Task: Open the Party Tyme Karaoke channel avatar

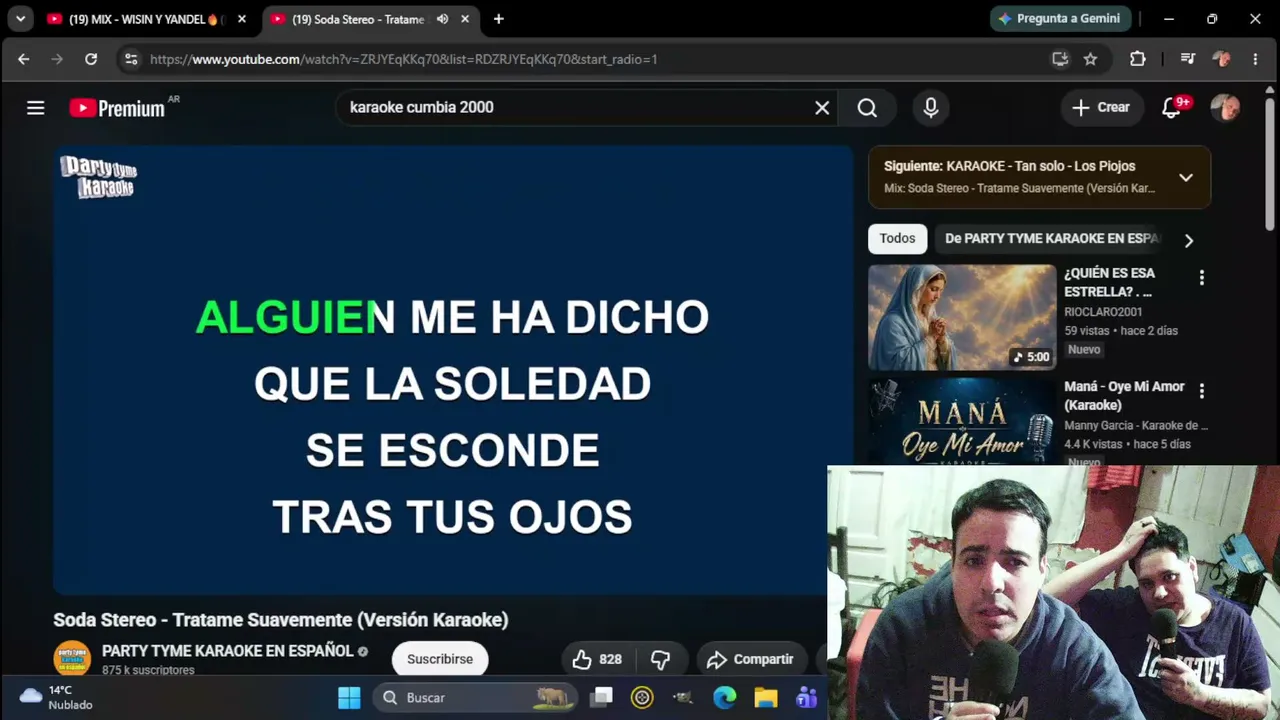Action: [x=72, y=659]
